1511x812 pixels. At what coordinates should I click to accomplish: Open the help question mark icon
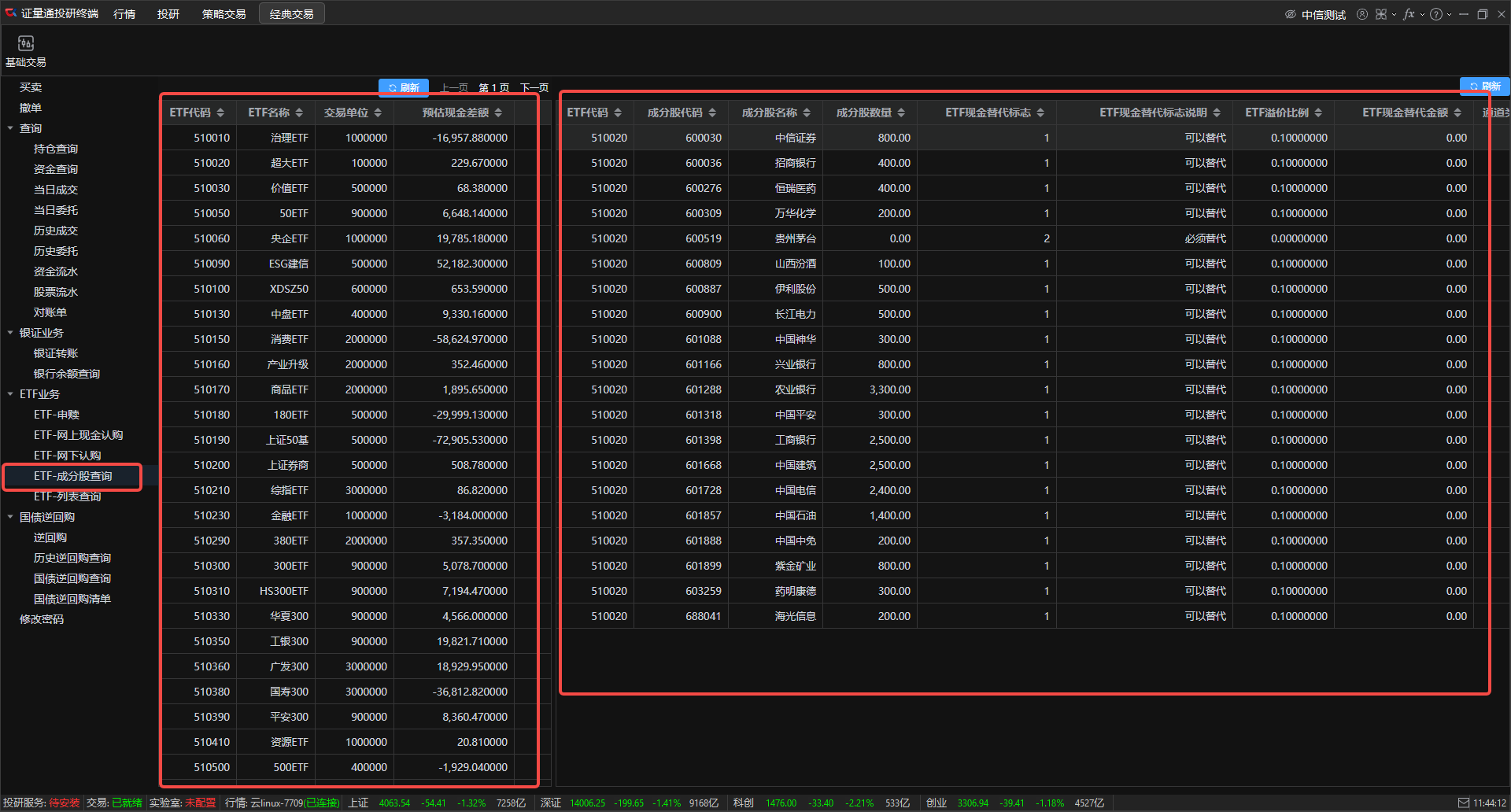[1436, 14]
